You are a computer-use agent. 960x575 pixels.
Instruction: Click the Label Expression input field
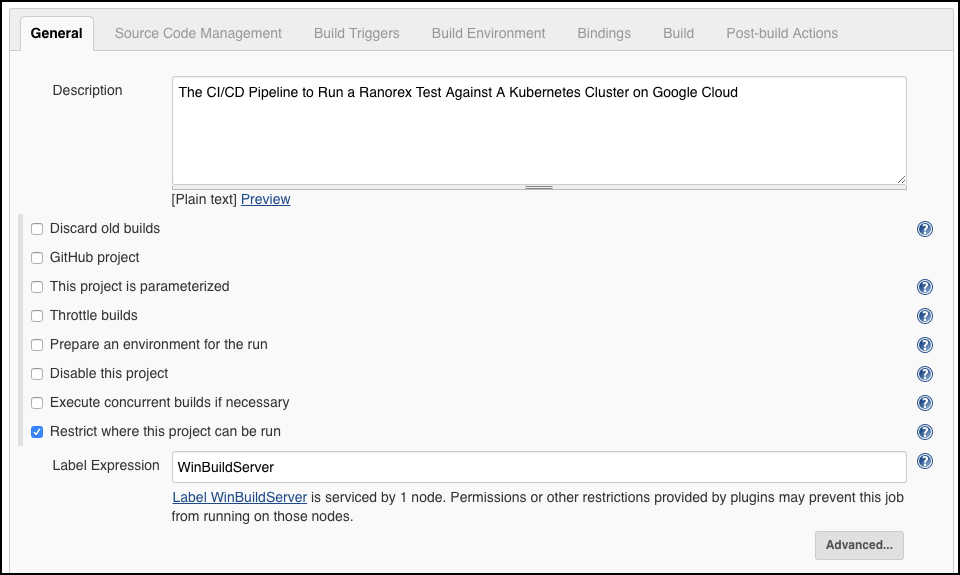pyautogui.click(x=539, y=467)
